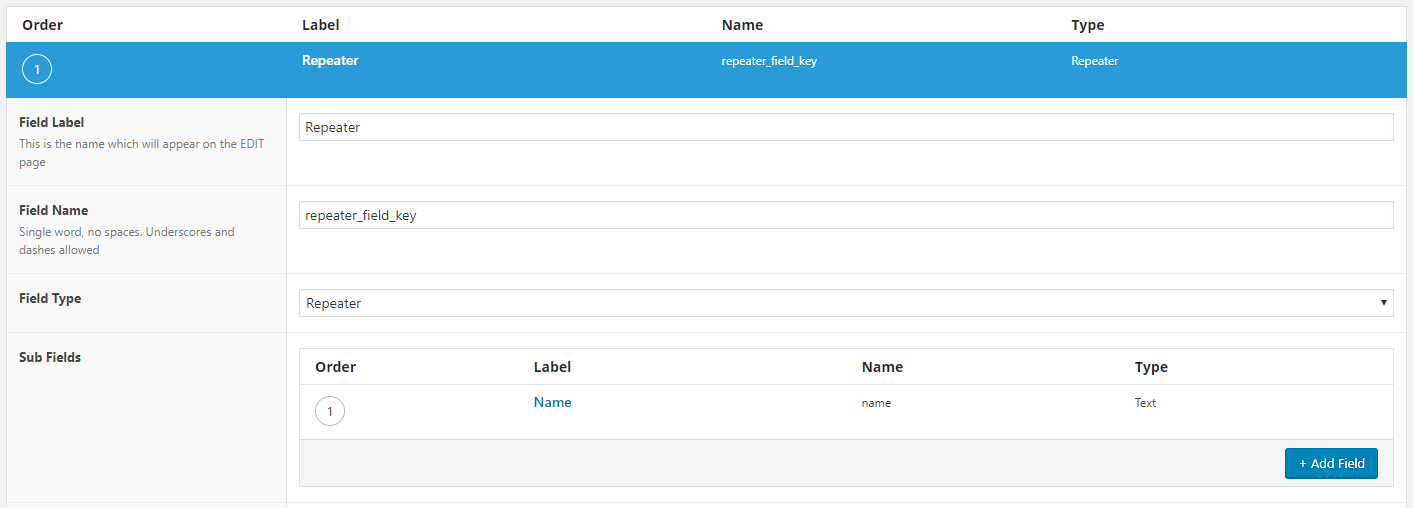Click the Sub Fields Name column header
1413x508 pixels.
click(x=882, y=367)
